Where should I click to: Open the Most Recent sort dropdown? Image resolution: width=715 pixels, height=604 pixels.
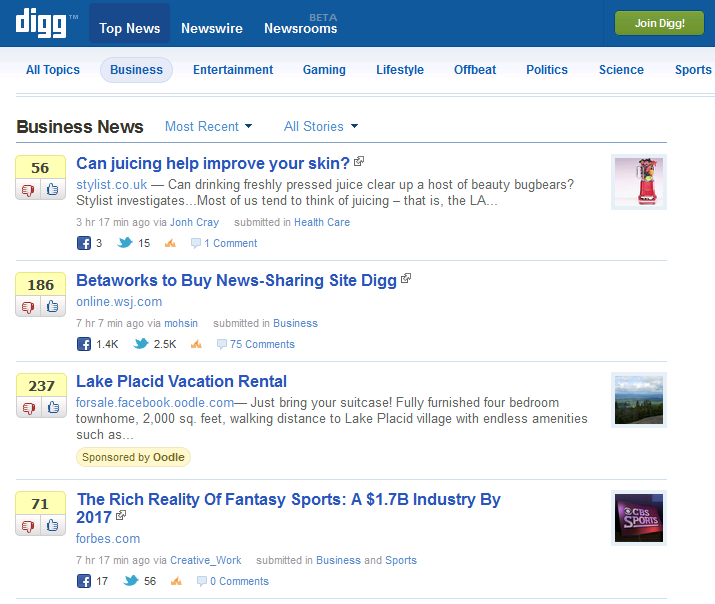point(208,126)
